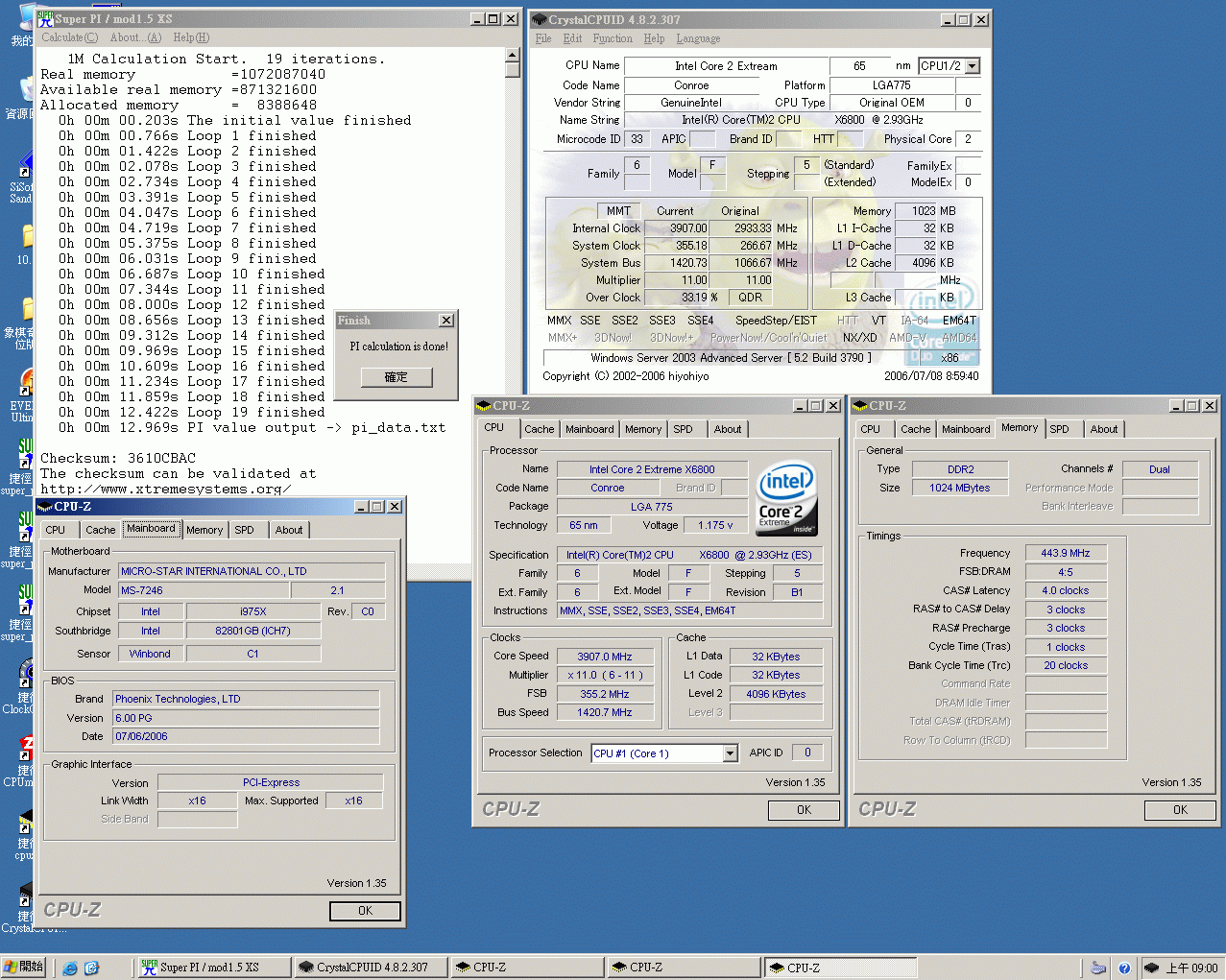Select the My Computer desktop icon
The width and height of the screenshot is (1226, 980).
(x=22, y=26)
